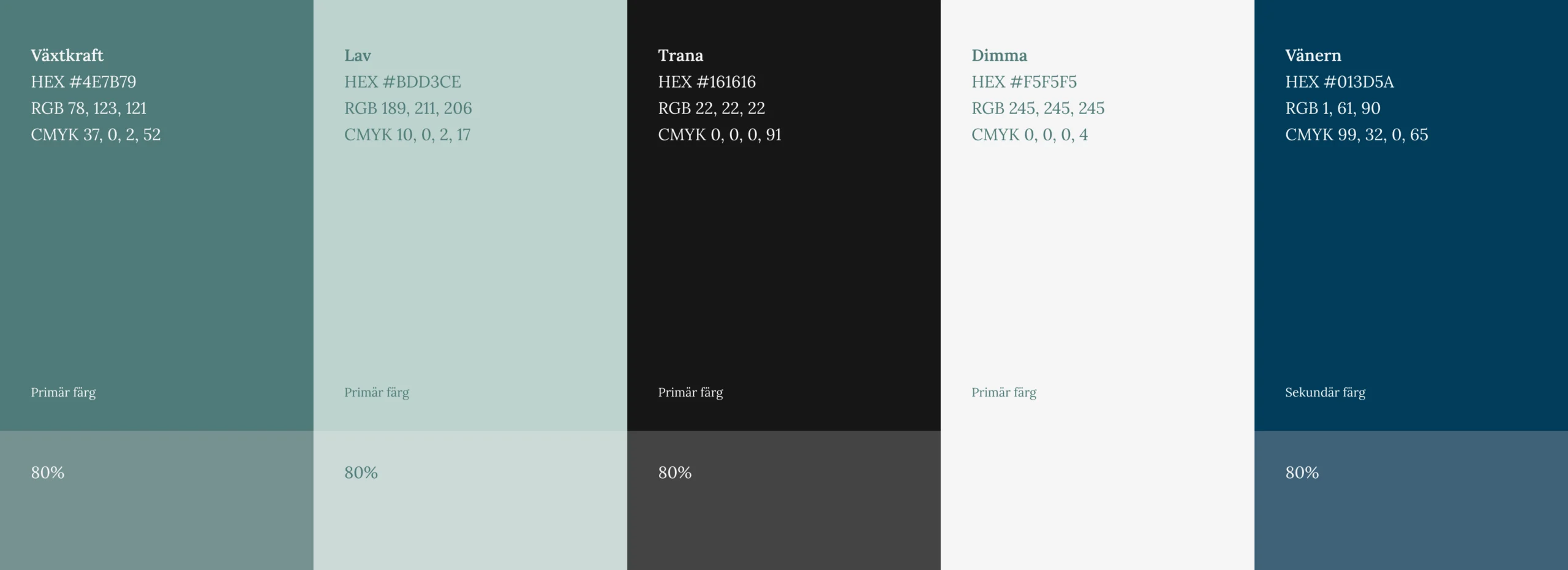Click the Lav color name heading
1568x570 pixels.
tap(358, 55)
